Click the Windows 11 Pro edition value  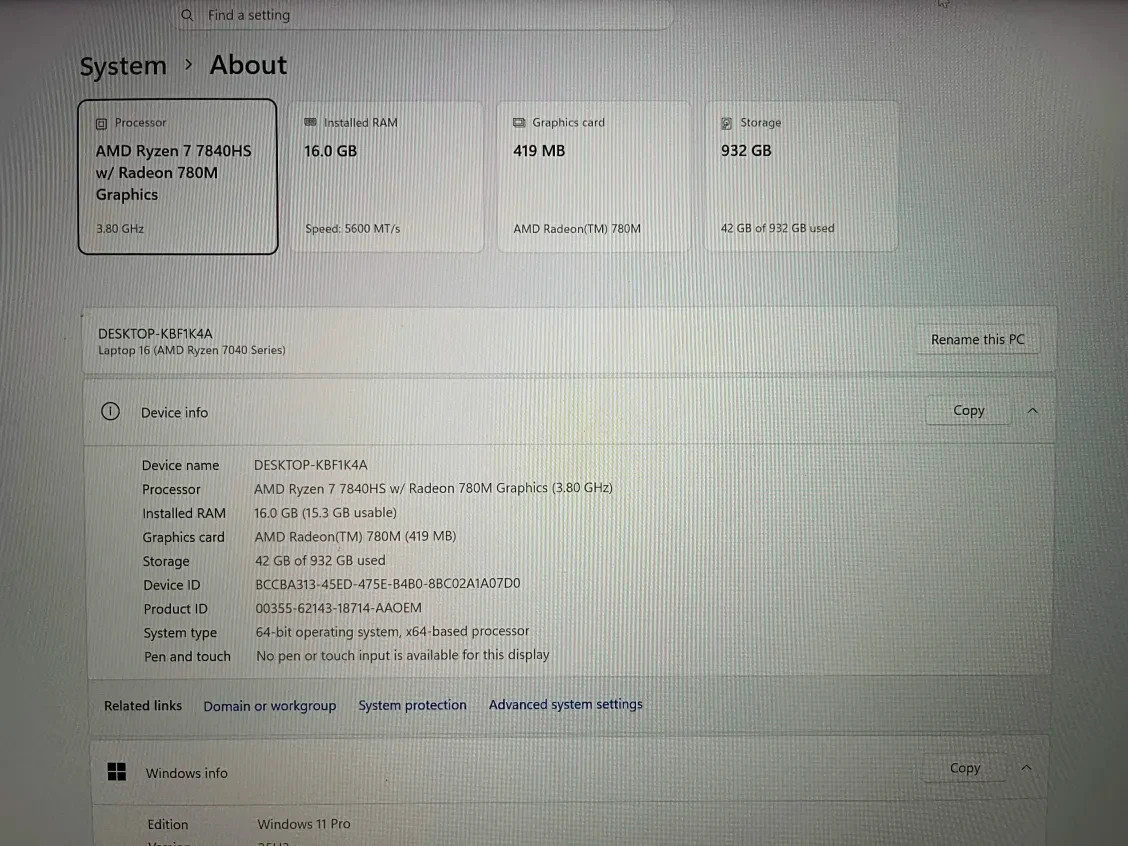point(304,824)
